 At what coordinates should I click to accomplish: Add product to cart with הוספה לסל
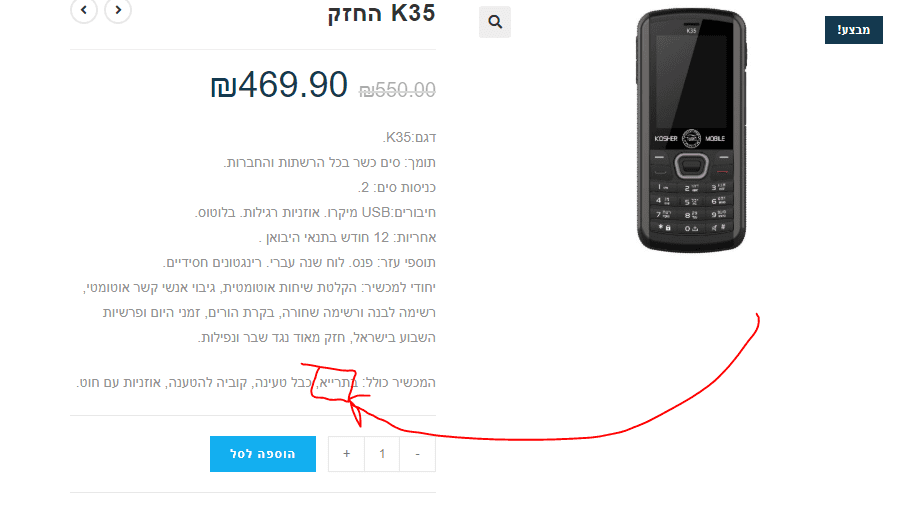(263, 454)
